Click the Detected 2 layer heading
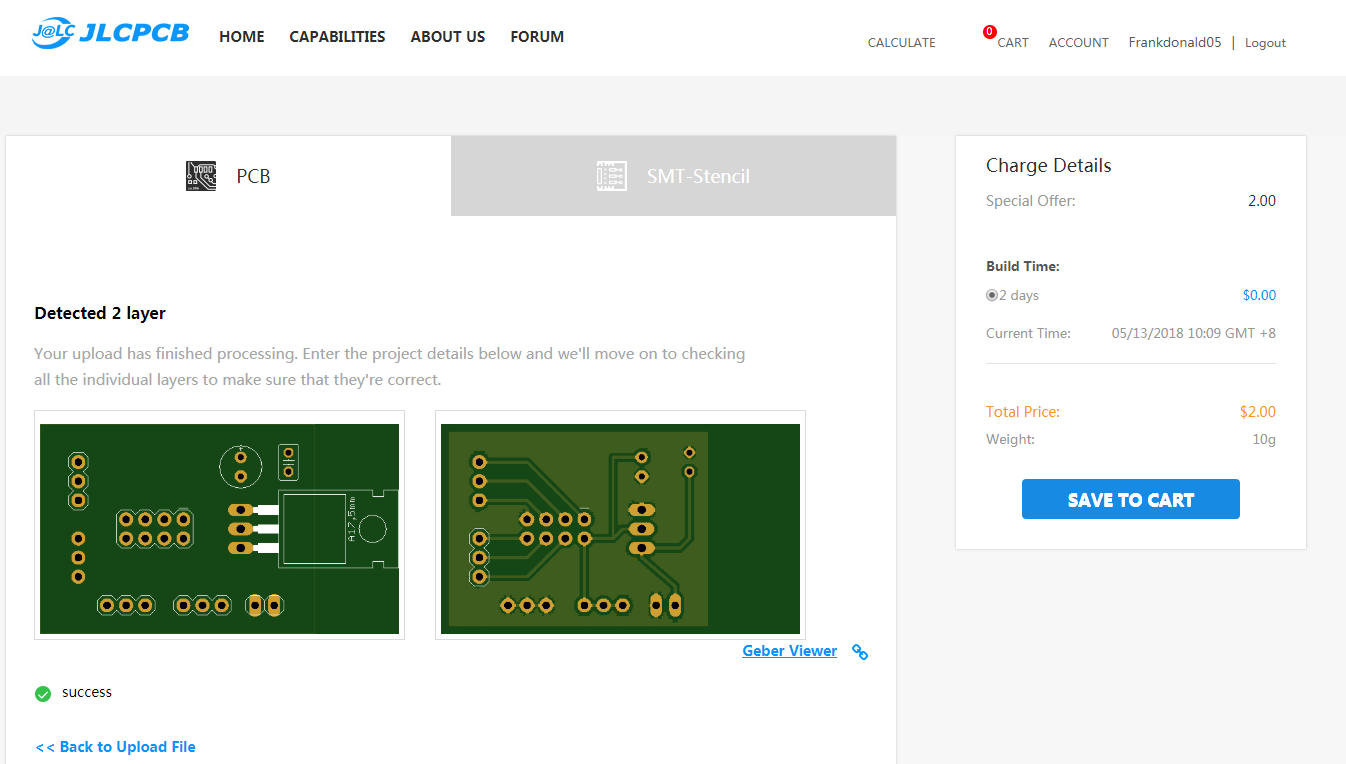1346x764 pixels. click(x=100, y=313)
